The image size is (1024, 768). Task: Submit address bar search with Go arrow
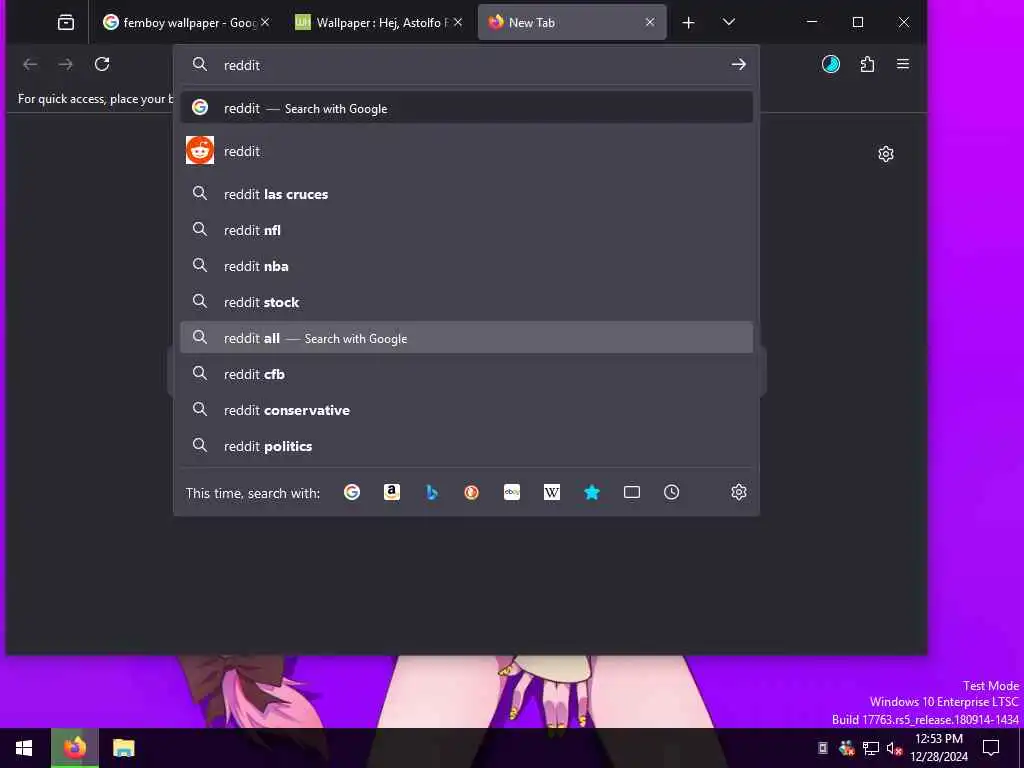coord(739,64)
